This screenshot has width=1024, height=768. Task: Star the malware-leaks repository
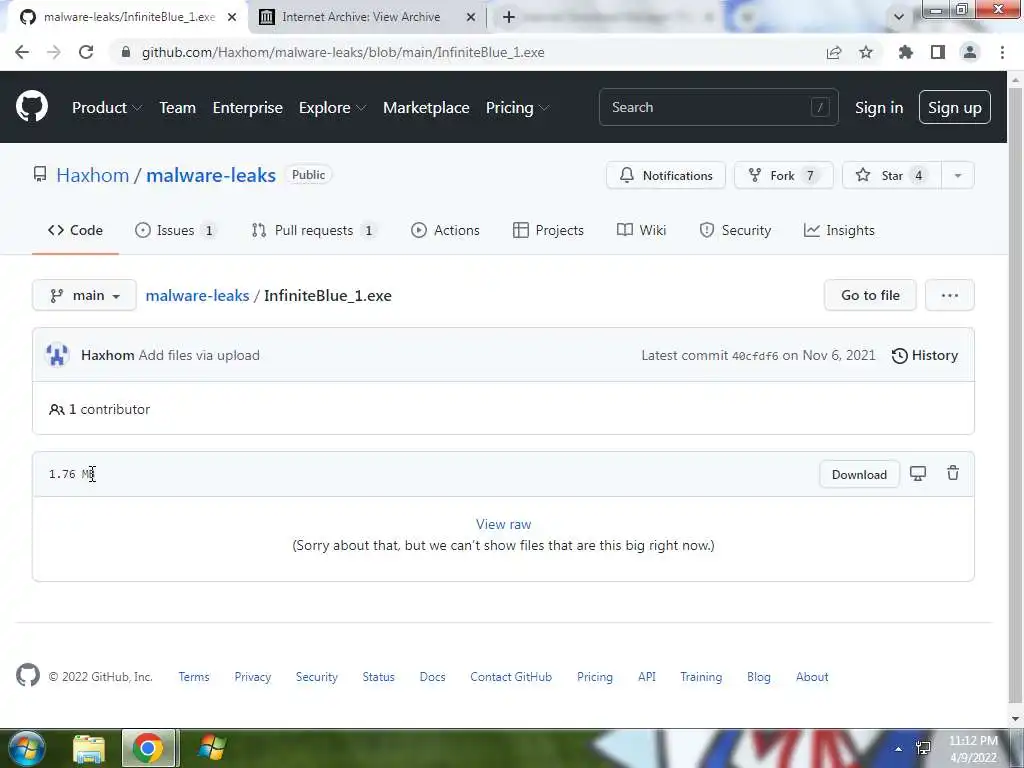(892, 175)
